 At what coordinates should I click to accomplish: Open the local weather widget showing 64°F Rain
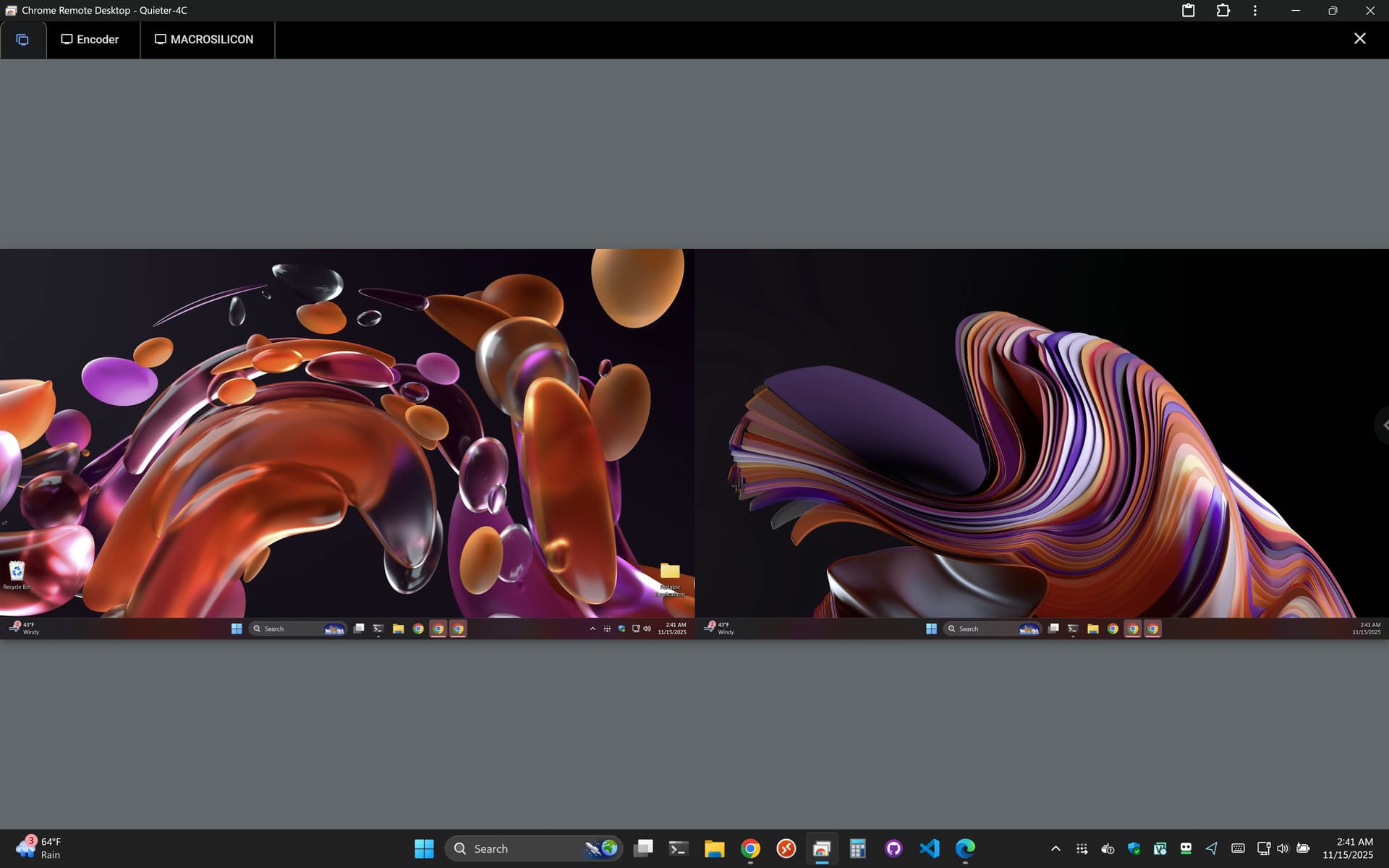[x=40, y=848]
